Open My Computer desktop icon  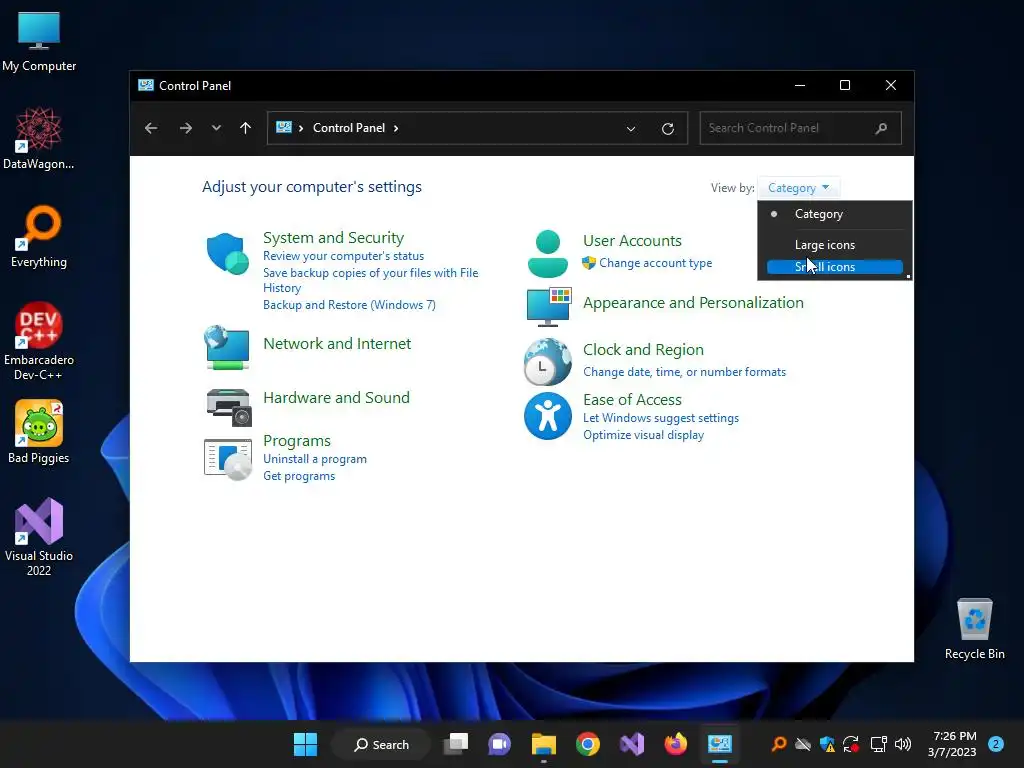(x=39, y=41)
